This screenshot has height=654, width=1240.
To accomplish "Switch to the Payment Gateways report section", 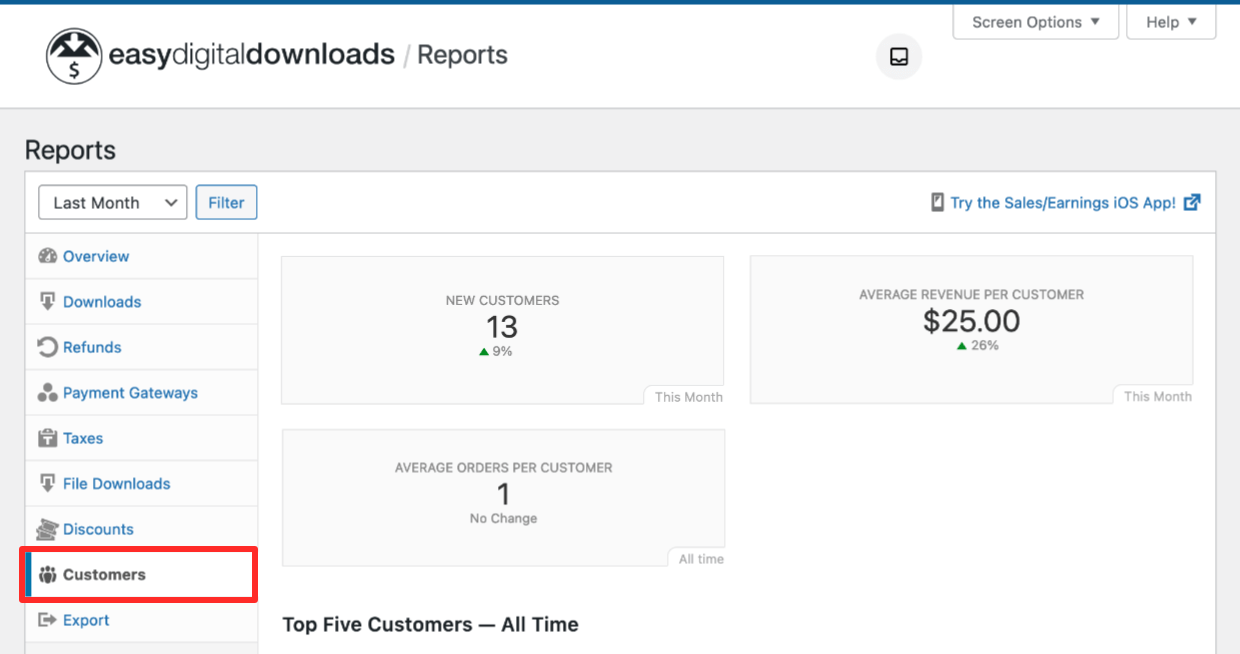I will (129, 392).
